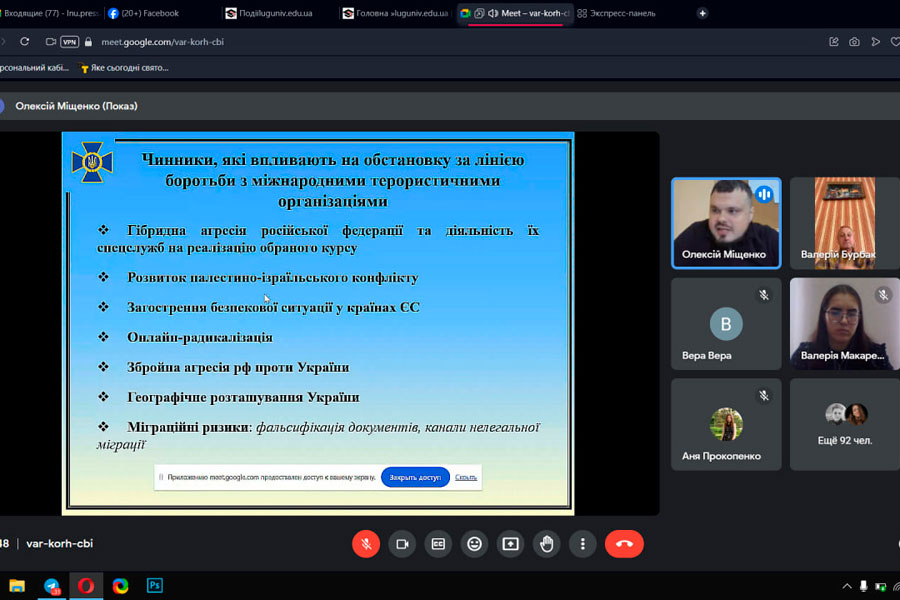The height and width of the screenshot is (600, 900).
Task: Click the microphone icon in system tray
Action: coord(863,586)
